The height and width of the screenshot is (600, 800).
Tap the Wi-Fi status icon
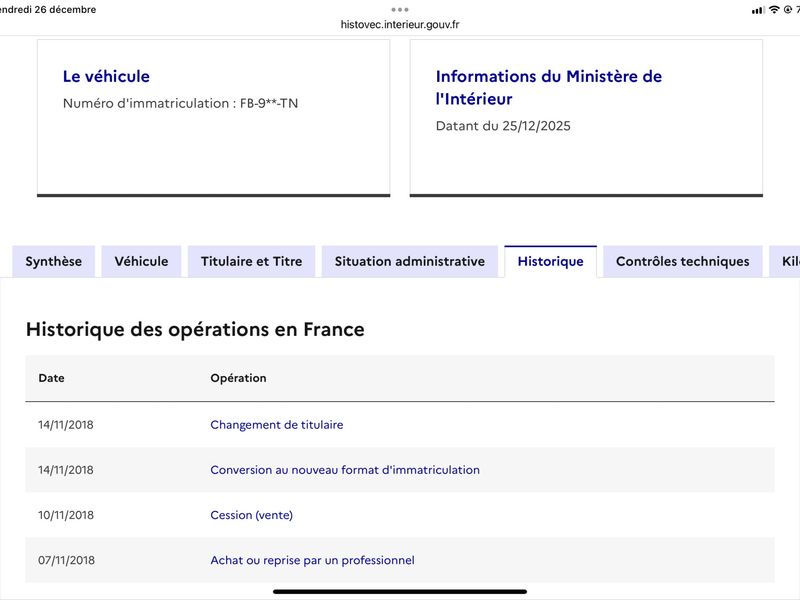click(x=774, y=9)
